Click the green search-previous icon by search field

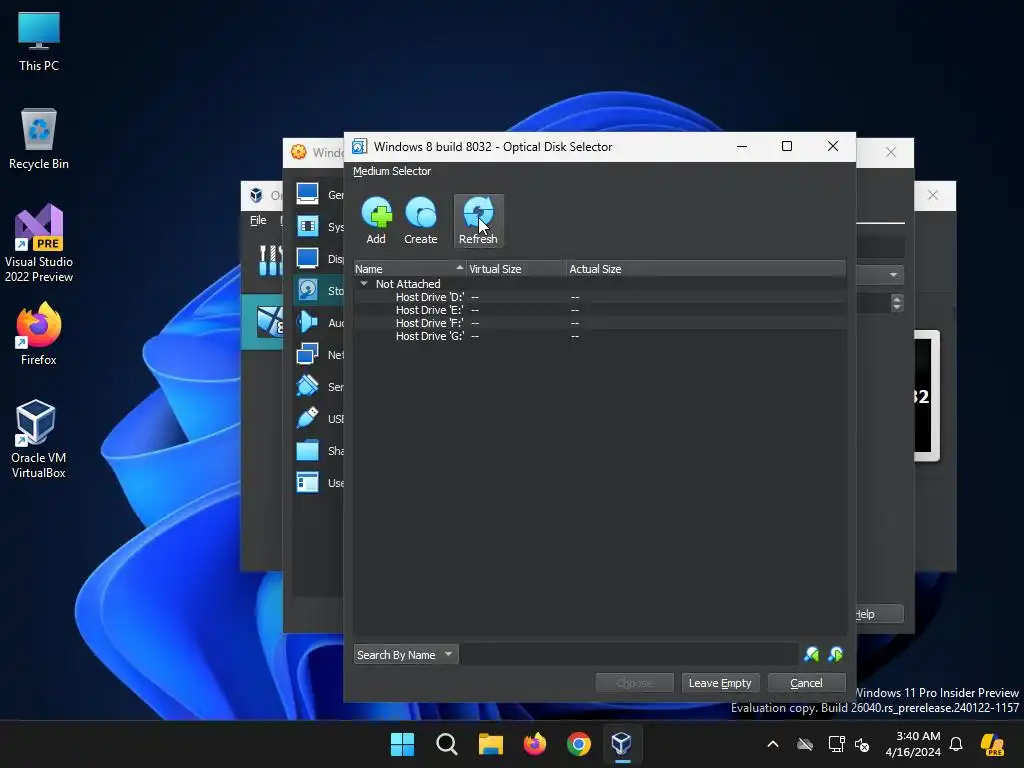click(x=811, y=654)
